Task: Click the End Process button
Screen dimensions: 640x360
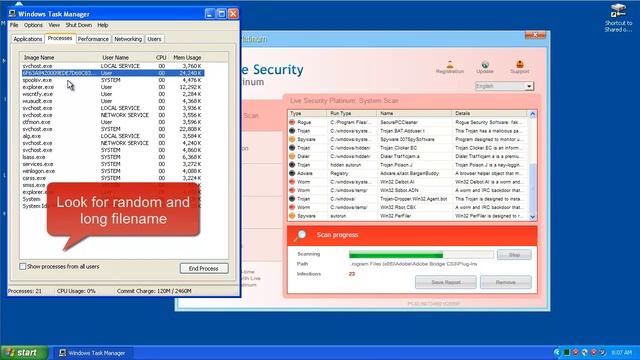Action: (204, 268)
